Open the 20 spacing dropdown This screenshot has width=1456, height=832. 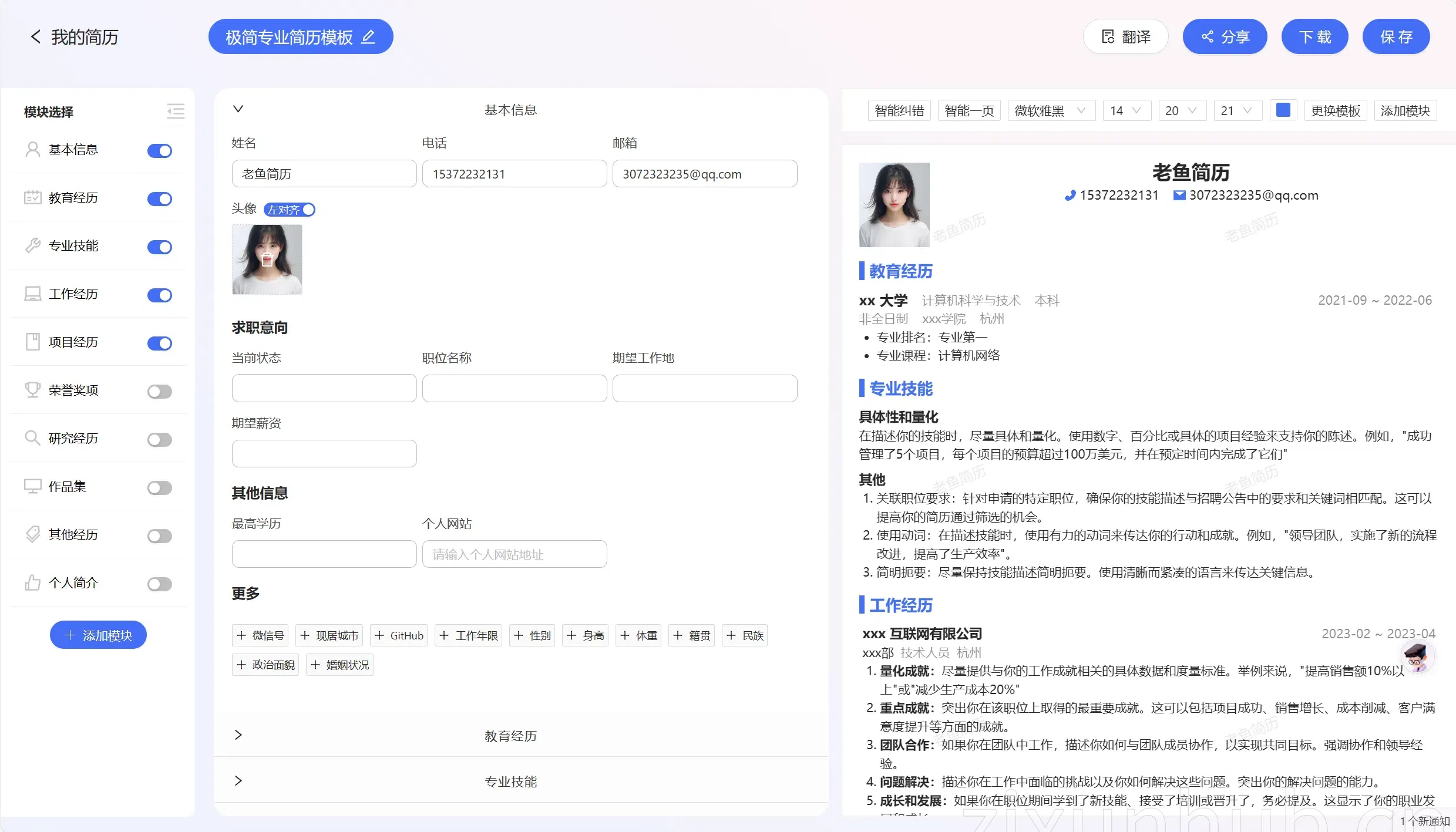coord(1182,111)
